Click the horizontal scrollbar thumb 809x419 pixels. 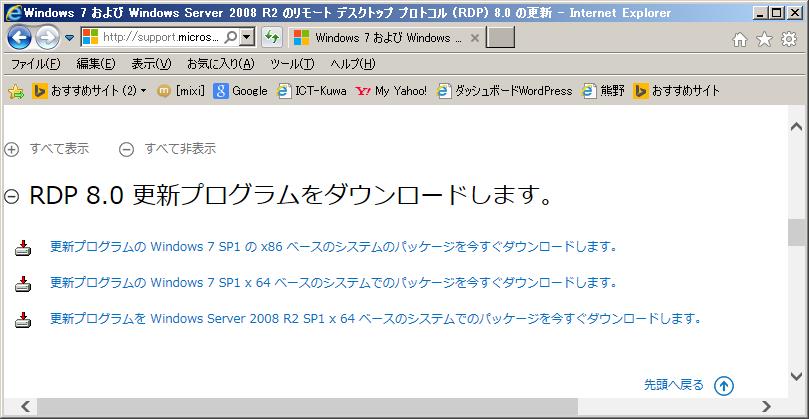coord(308,406)
